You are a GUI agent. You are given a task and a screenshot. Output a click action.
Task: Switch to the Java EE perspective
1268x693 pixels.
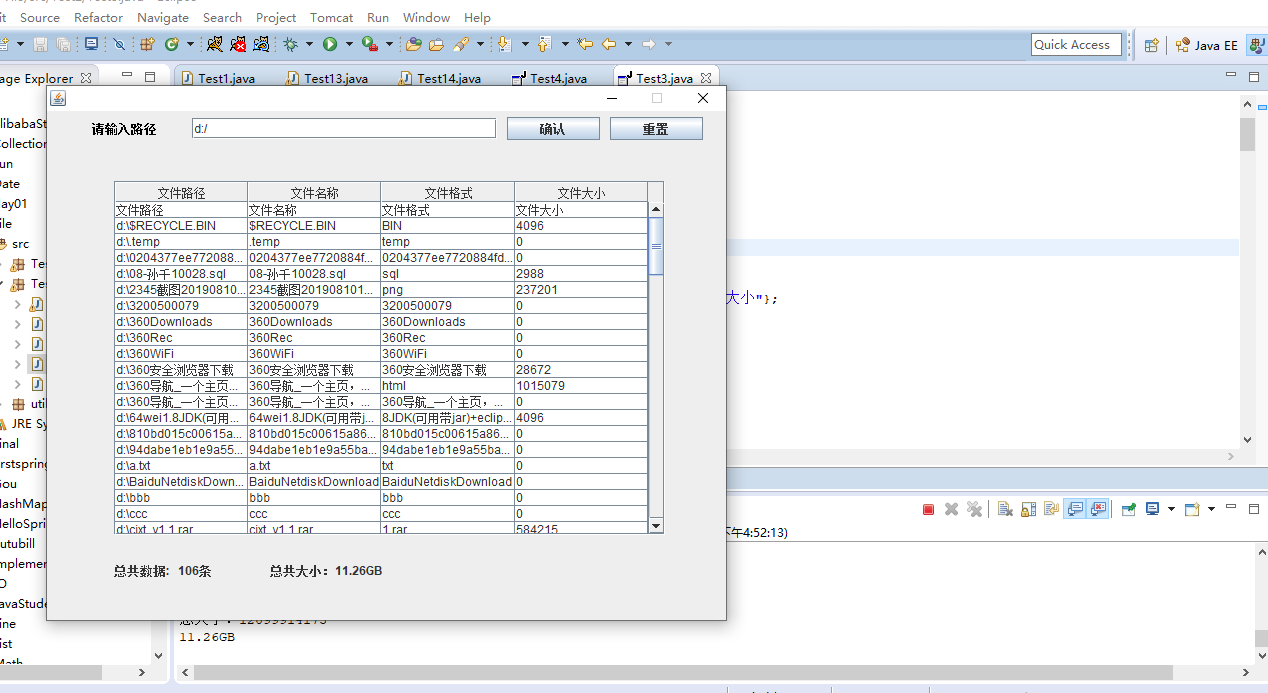click(x=1206, y=45)
